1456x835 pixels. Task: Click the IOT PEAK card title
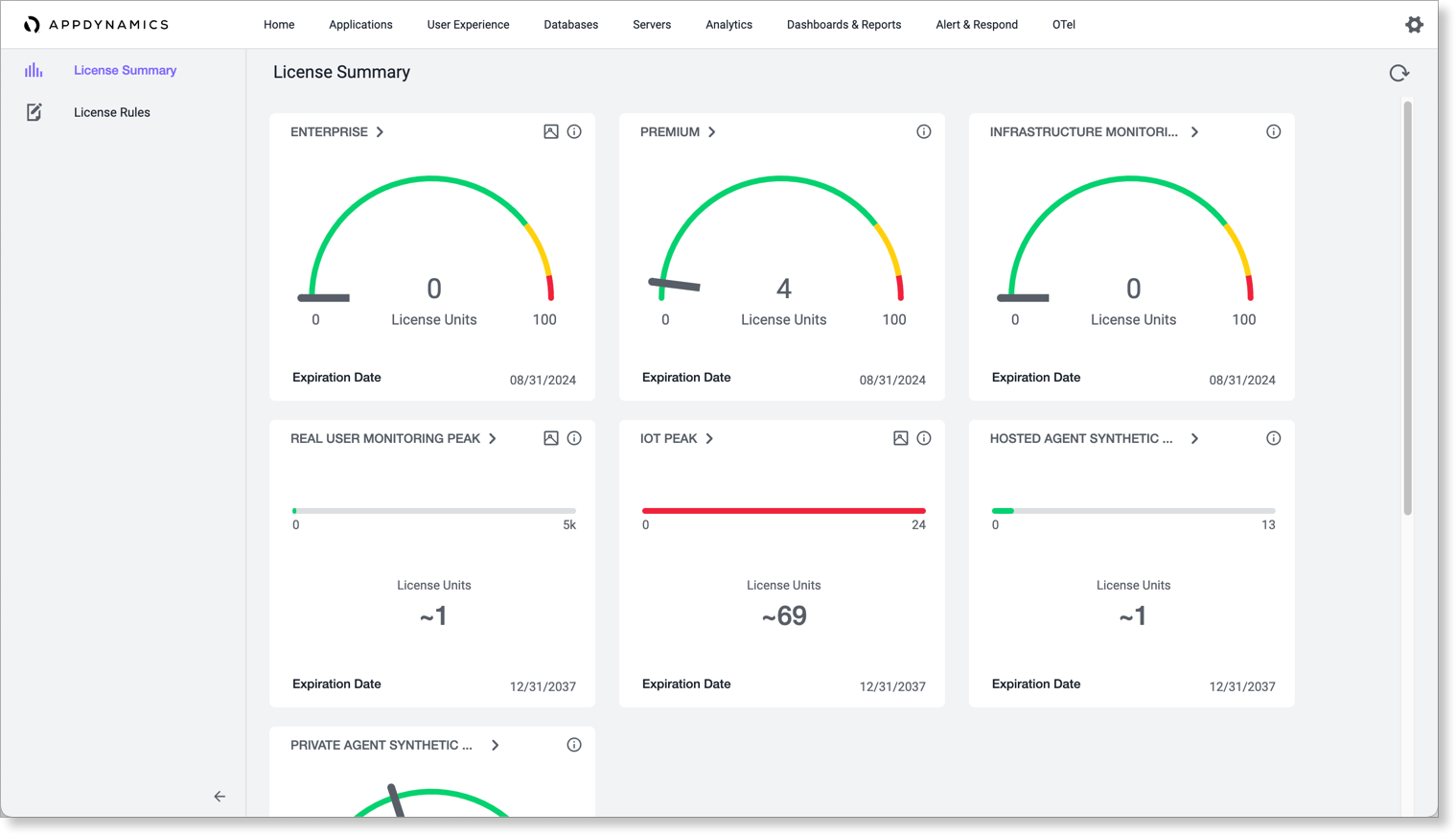pos(668,438)
